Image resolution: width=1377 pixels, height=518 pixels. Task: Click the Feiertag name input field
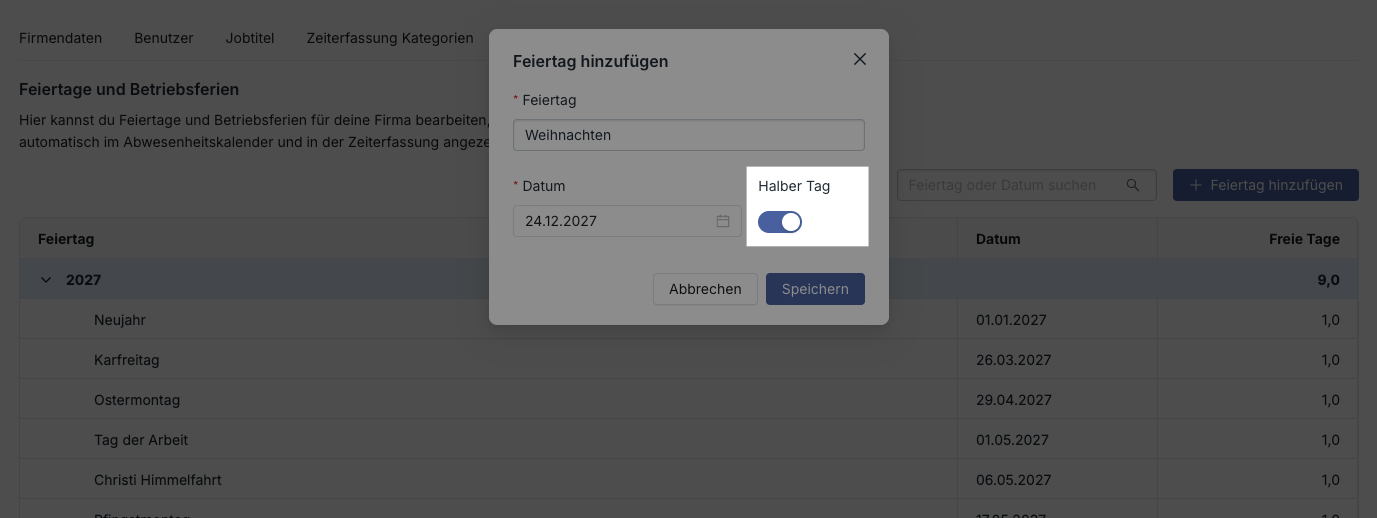[688, 135]
